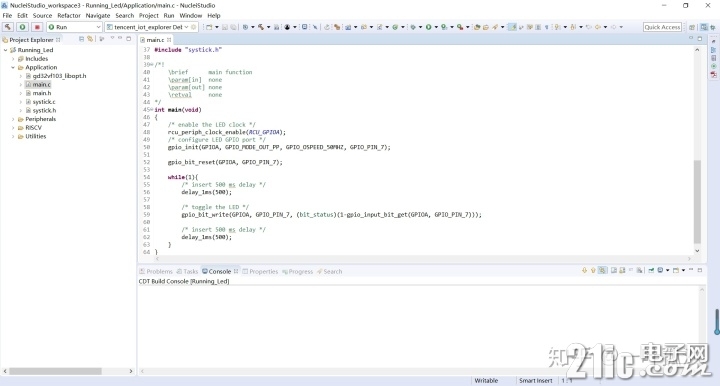Switch to the Search tab
Viewport: 720px width, 386px height.
tap(329, 271)
